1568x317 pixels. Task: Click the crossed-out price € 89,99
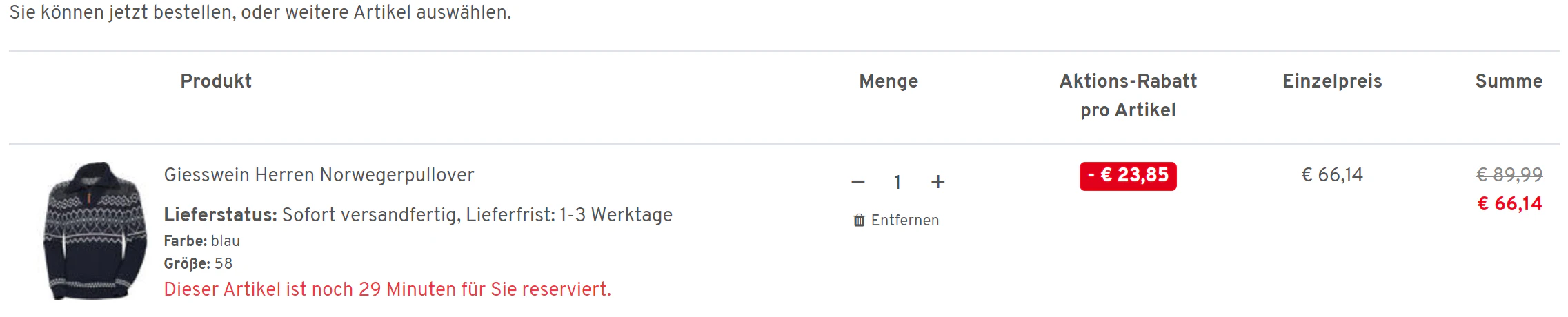(x=1509, y=175)
